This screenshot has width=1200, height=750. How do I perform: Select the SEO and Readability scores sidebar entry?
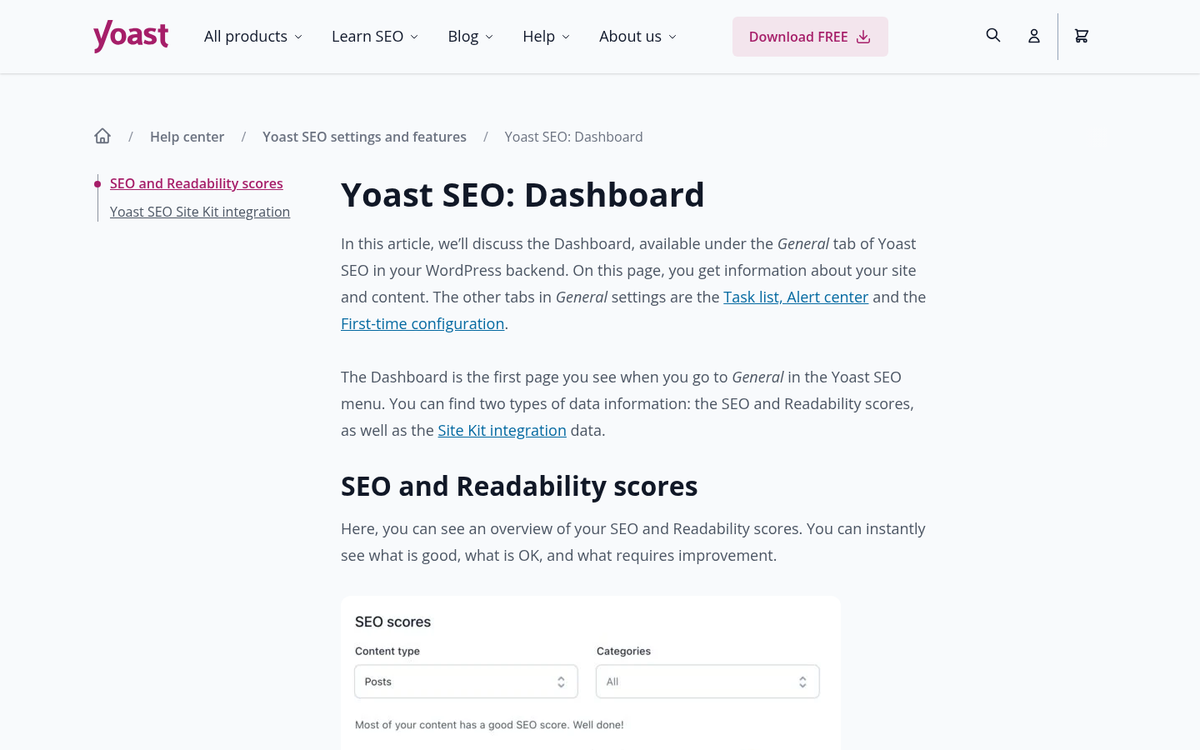(196, 183)
